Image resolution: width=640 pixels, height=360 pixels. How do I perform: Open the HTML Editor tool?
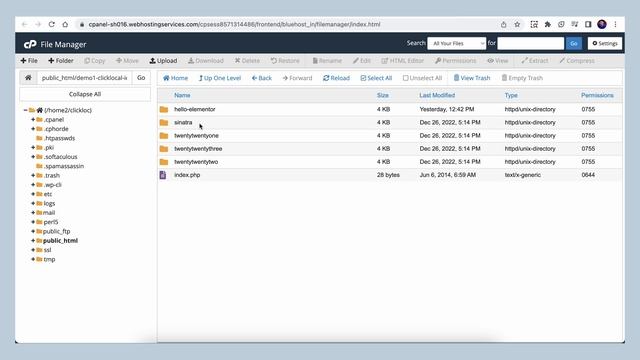click(403, 60)
